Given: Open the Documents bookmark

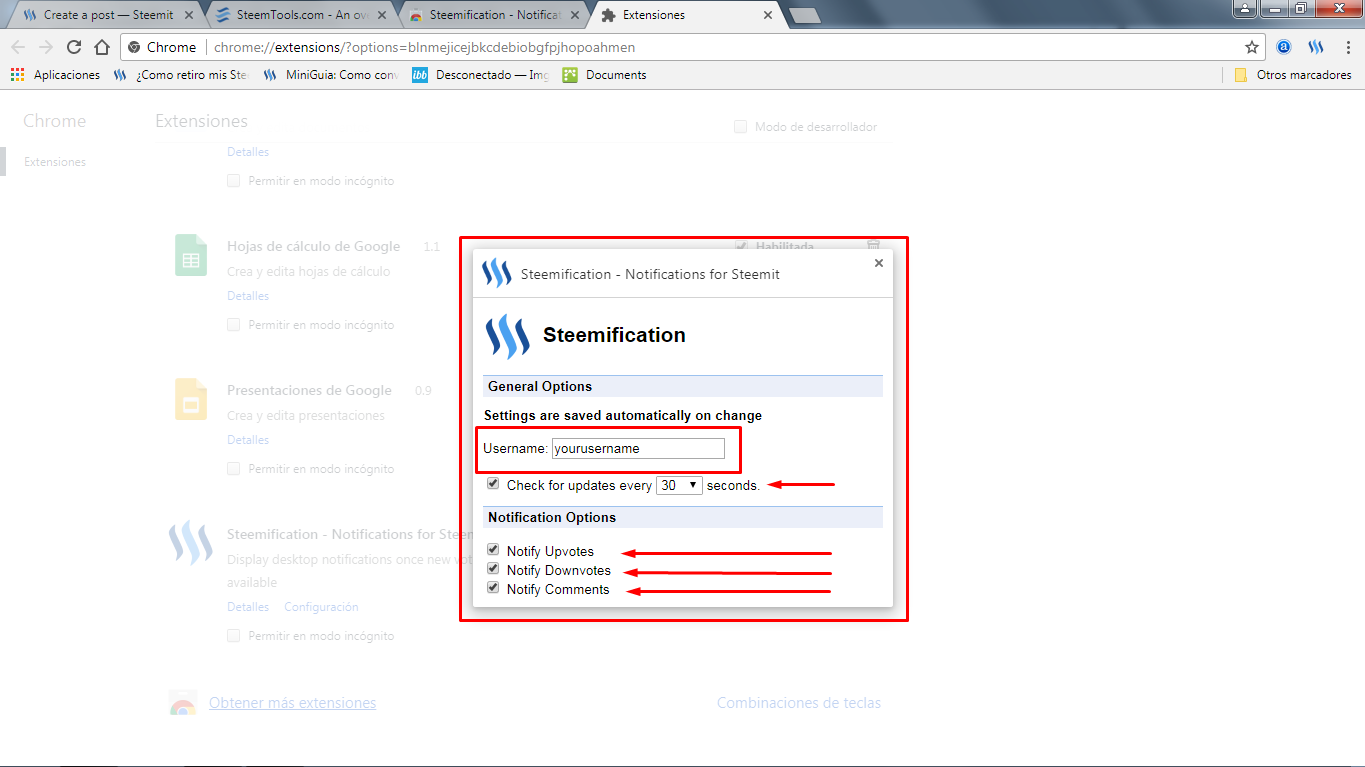Looking at the screenshot, I should coord(605,75).
